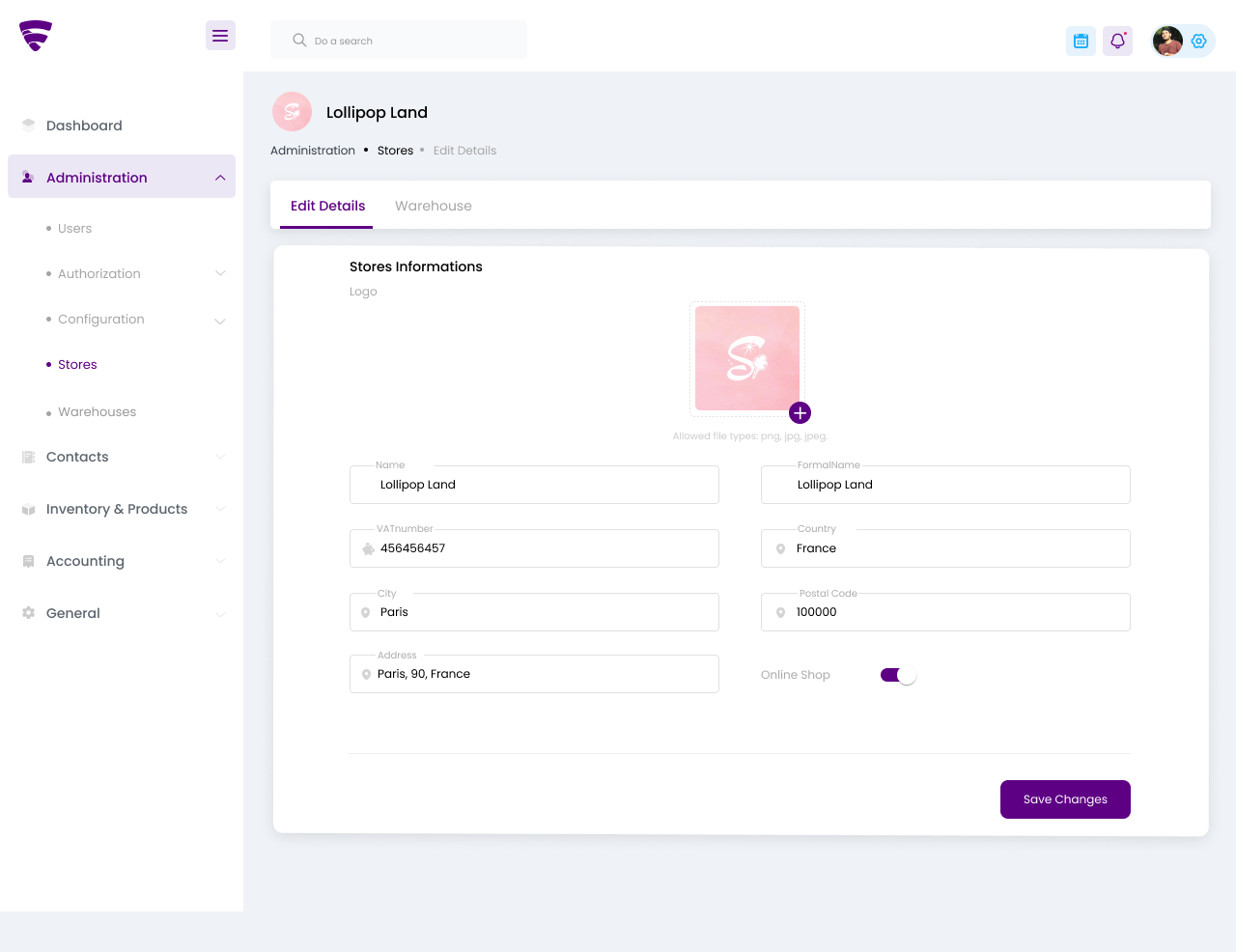Switch to the Warehouse tab
Screen dimensions: 1236x952
click(x=434, y=206)
